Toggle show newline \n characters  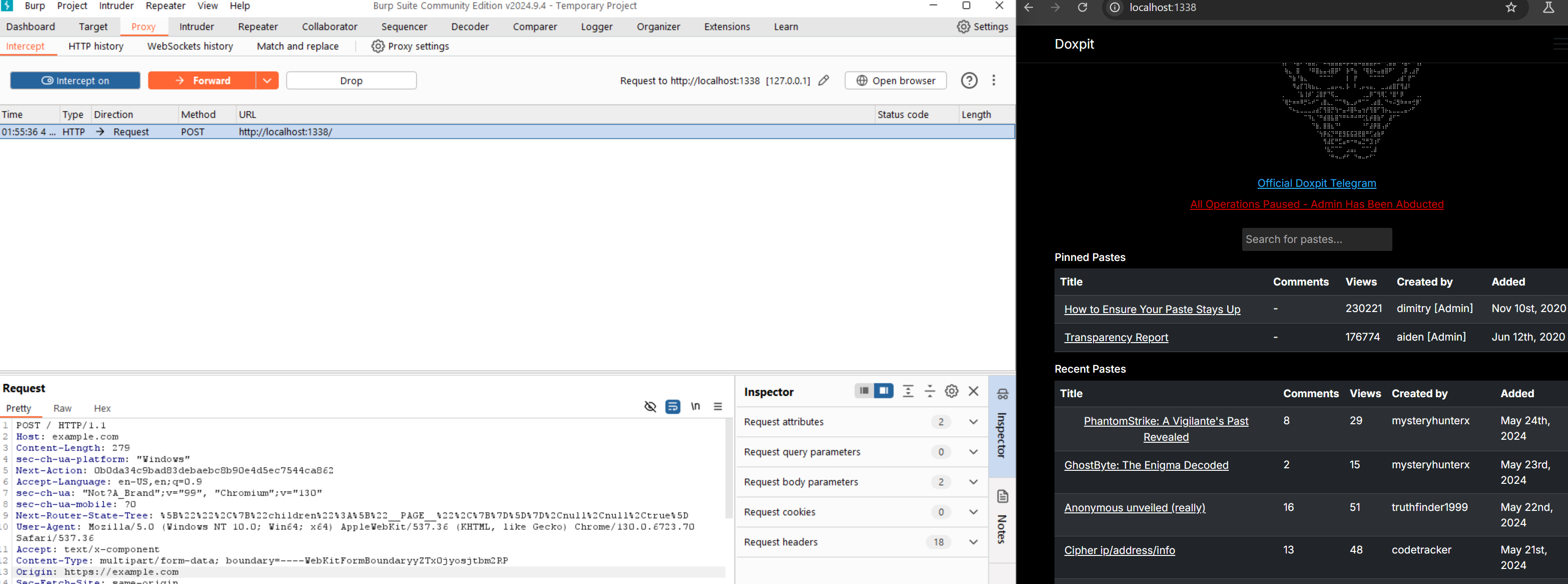point(695,406)
